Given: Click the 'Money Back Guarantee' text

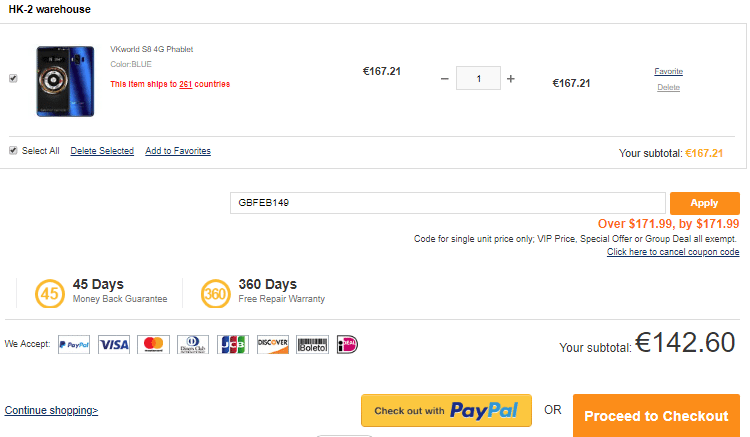Looking at the screenshot, I should (x=120, y=299).
